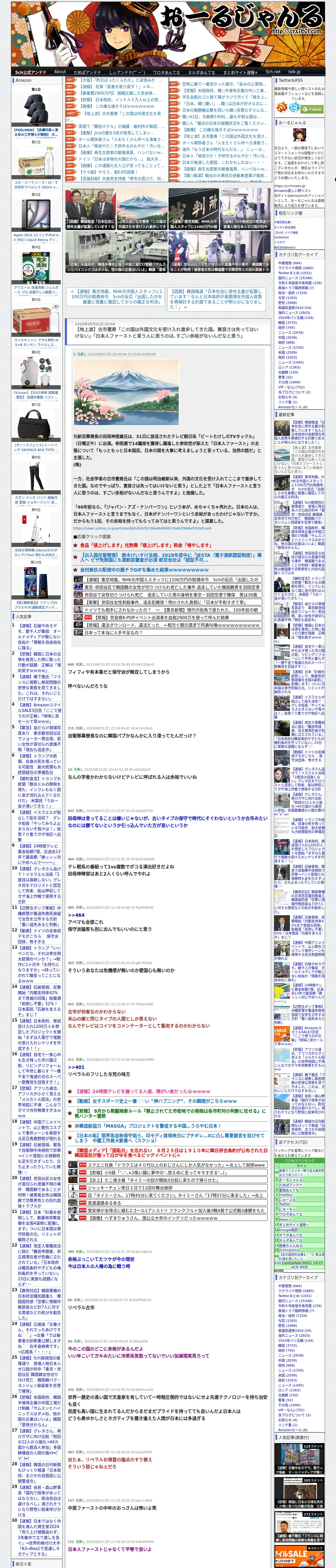336x1568 pixels.
Task: Open the https://uchineko.jp link
Action: (x=290, y=186)
